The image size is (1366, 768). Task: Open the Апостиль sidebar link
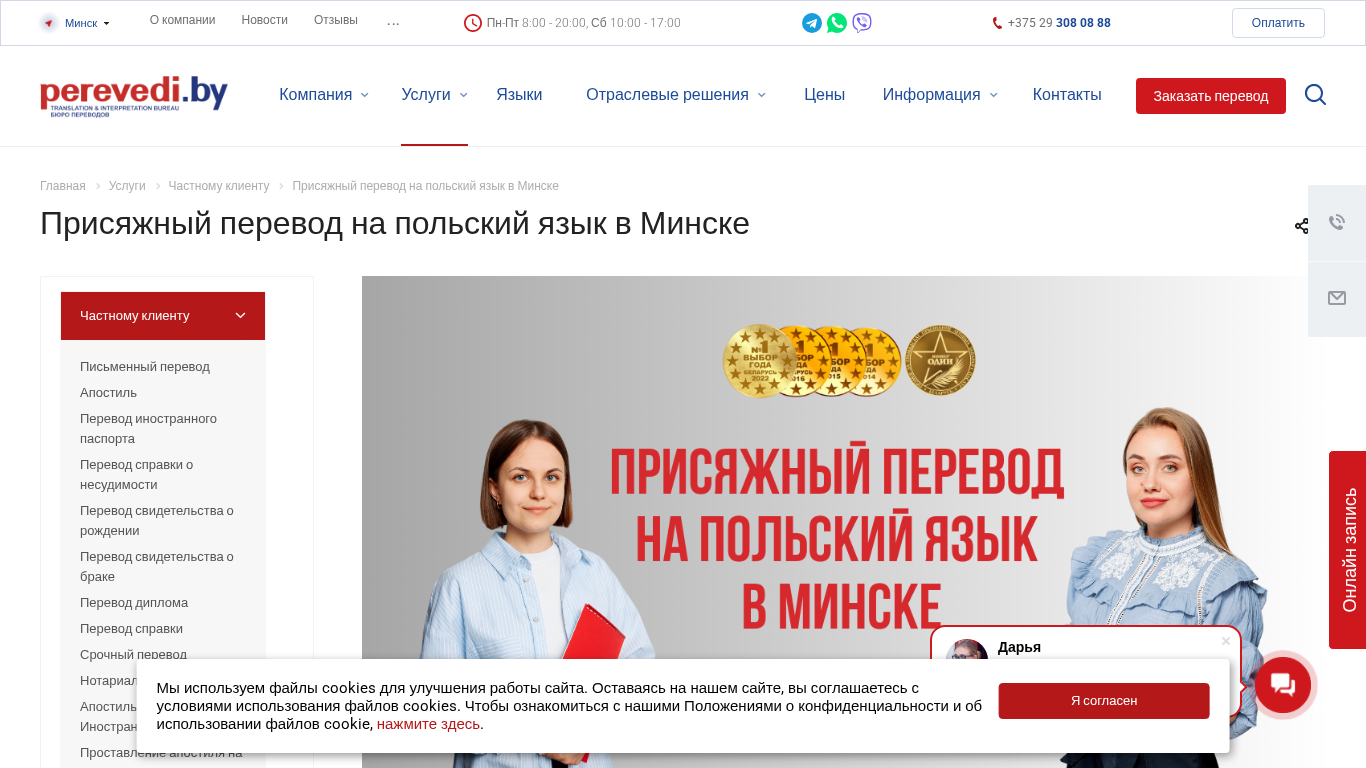tap(108, 393)
